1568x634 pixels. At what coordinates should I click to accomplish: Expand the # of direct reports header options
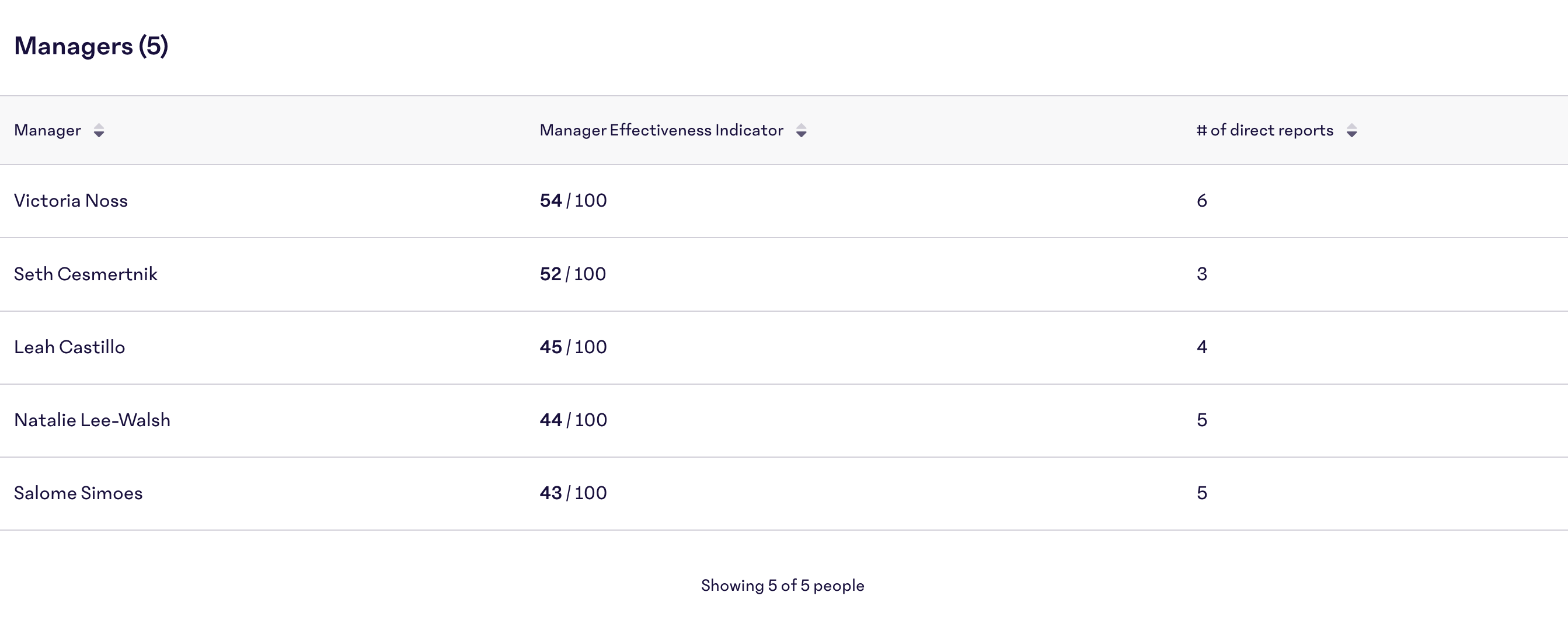[1353, 131]
